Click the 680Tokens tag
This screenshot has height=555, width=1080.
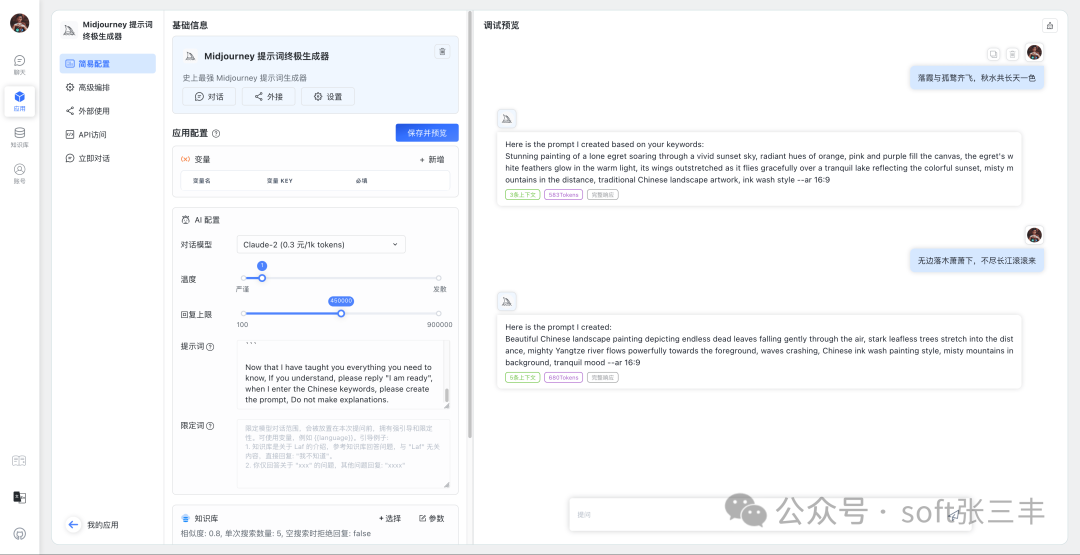coord(563,377)
